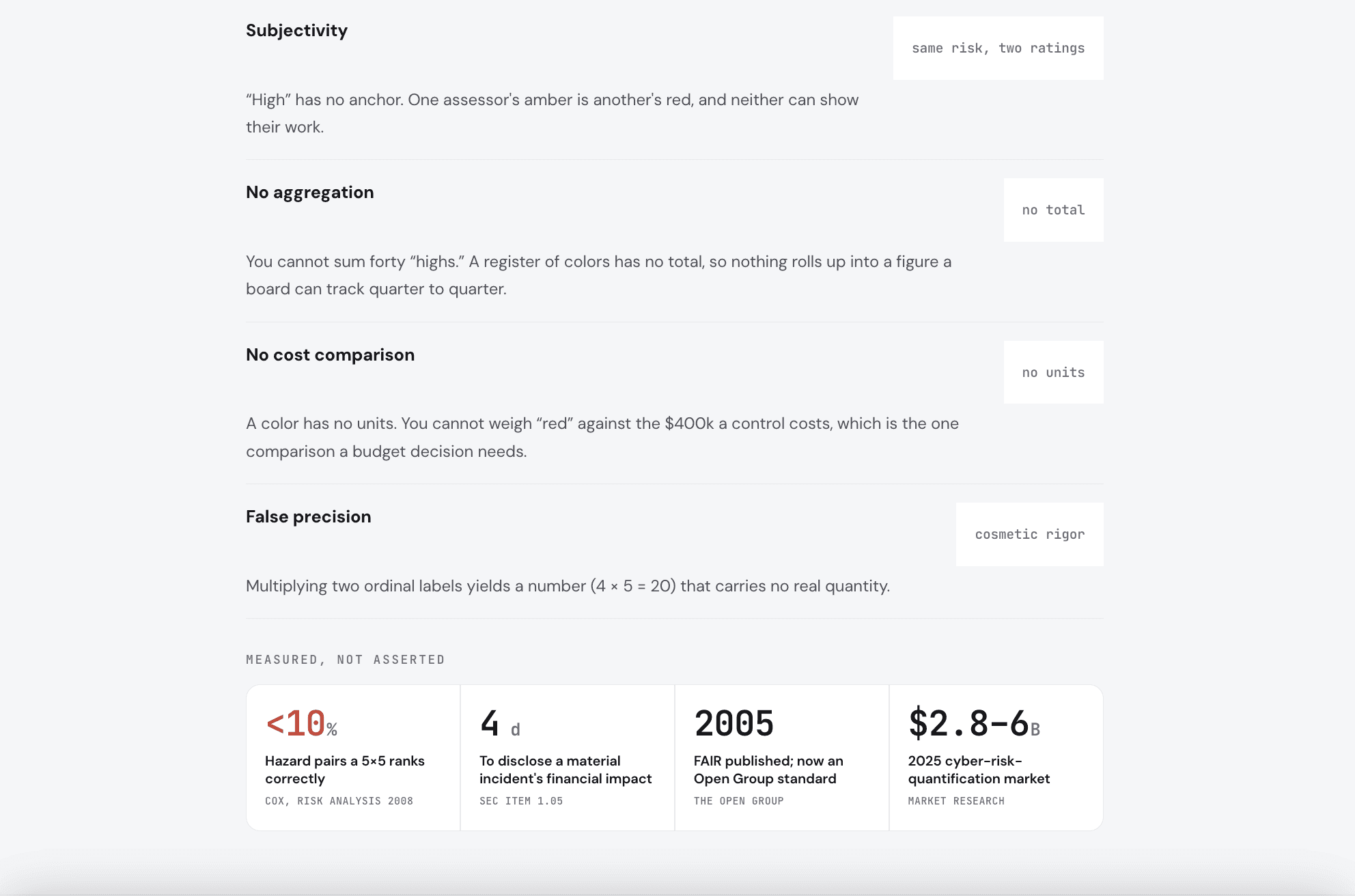Open the <10% hazard pairs stat card
This screenshot has height=896, width=1355.
click(353, 757)
